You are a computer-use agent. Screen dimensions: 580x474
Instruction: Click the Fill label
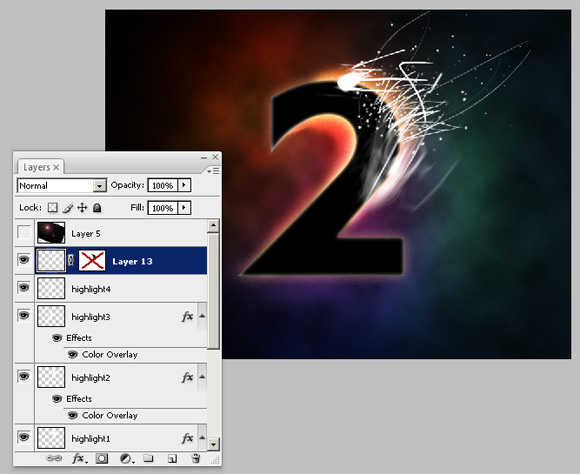coord(137,208)
